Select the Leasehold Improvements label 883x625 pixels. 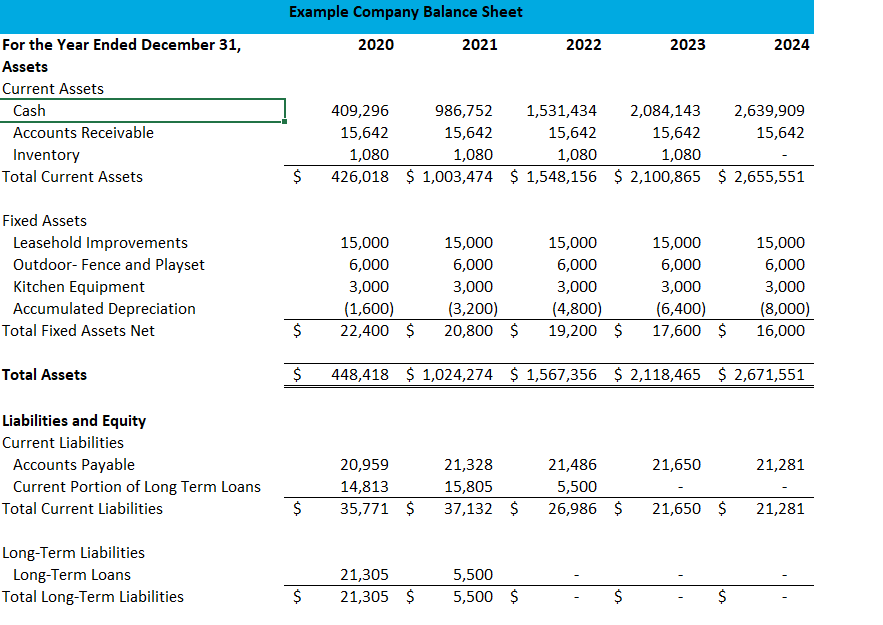[x=100, y=243]
